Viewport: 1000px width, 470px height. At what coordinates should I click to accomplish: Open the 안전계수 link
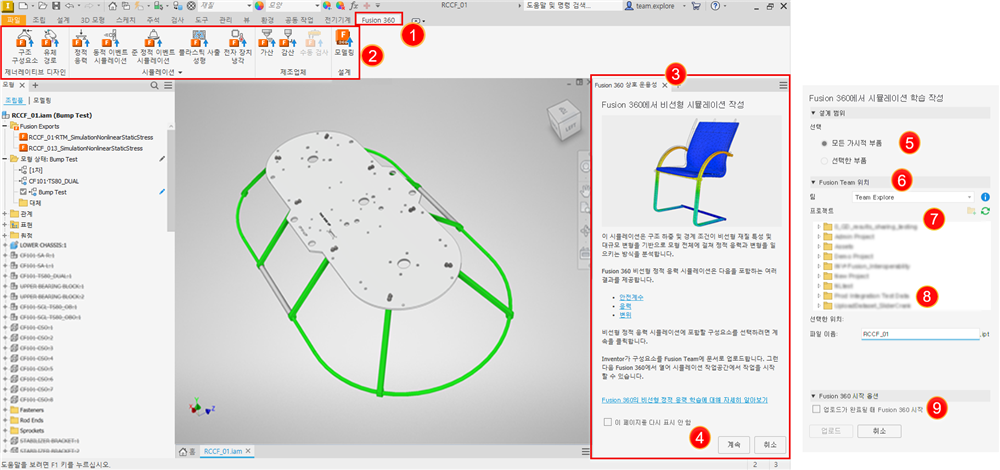(x=629, y=298)
